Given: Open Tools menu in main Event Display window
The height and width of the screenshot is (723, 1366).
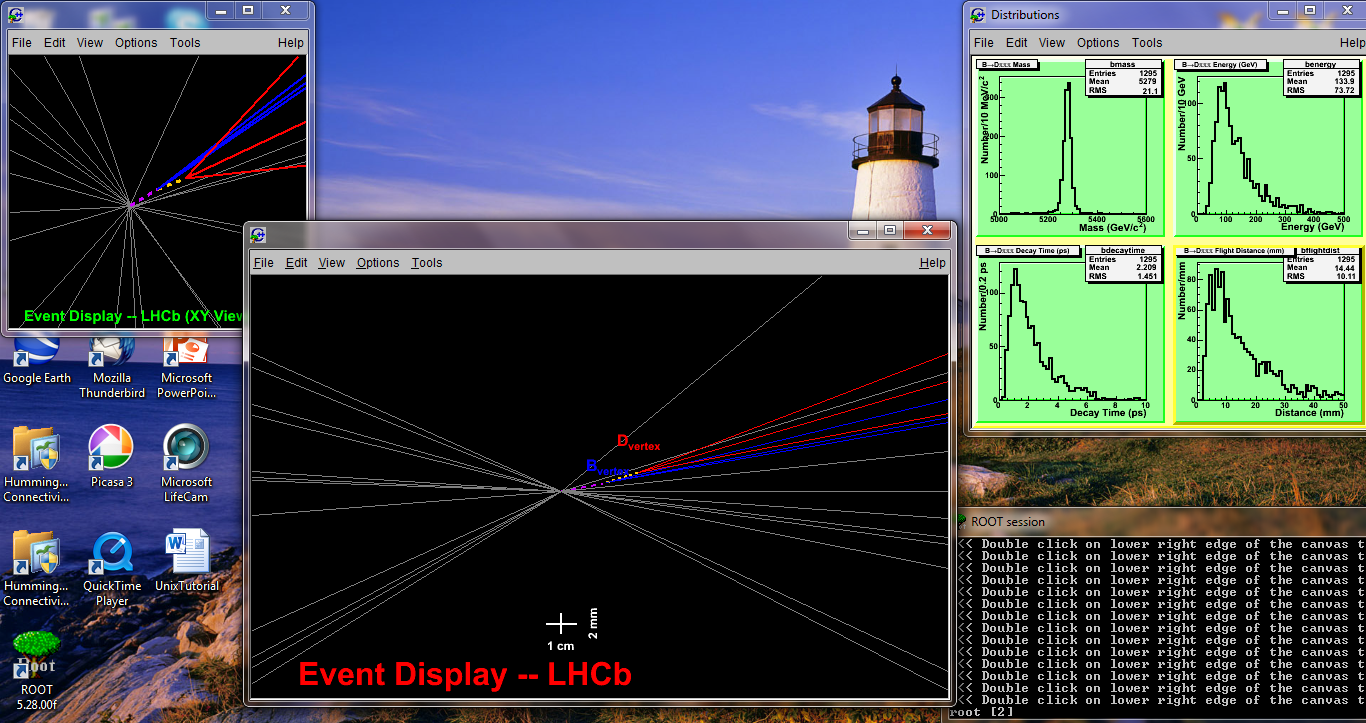Looking at the screenshot, I should [426, 263].
